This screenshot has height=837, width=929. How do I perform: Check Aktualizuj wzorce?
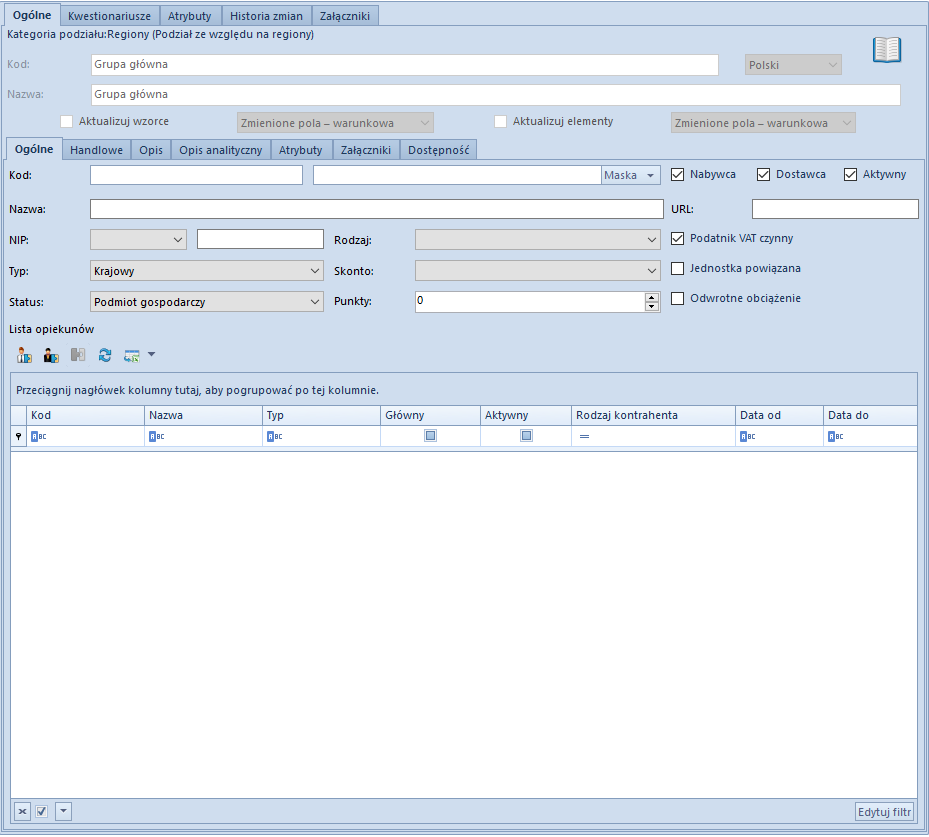66,121
